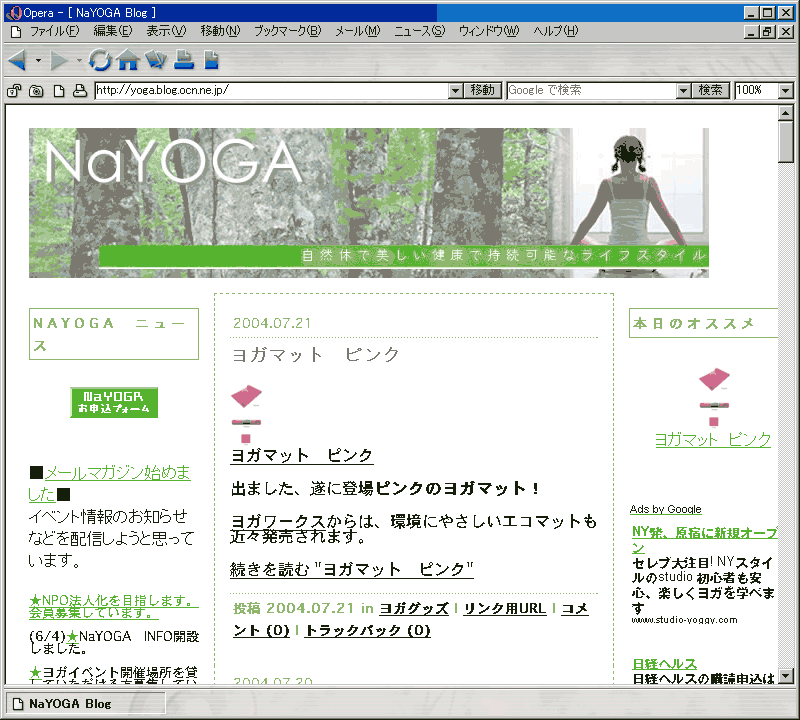Restore the inner document window button
This screenshot has width=800, height=720.
(x=767, y=32)
